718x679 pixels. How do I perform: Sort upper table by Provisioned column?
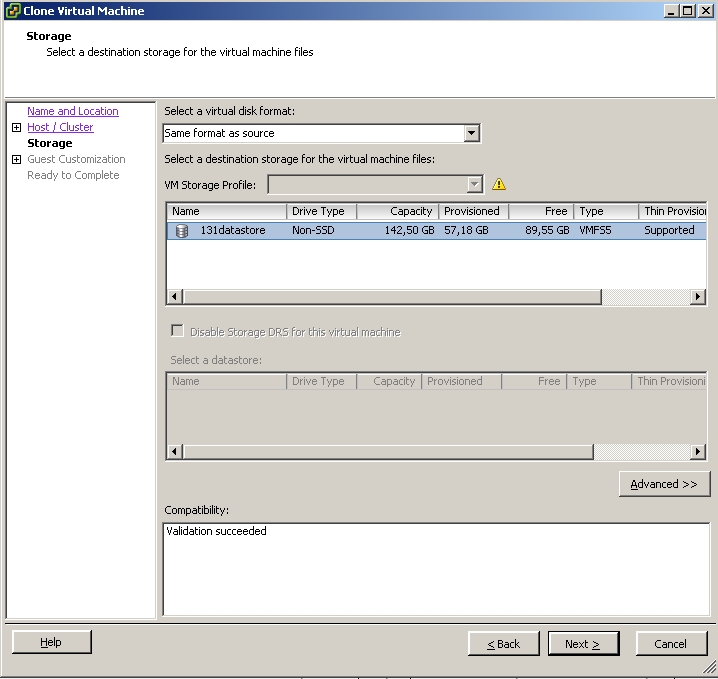click(x=473, y=211)
